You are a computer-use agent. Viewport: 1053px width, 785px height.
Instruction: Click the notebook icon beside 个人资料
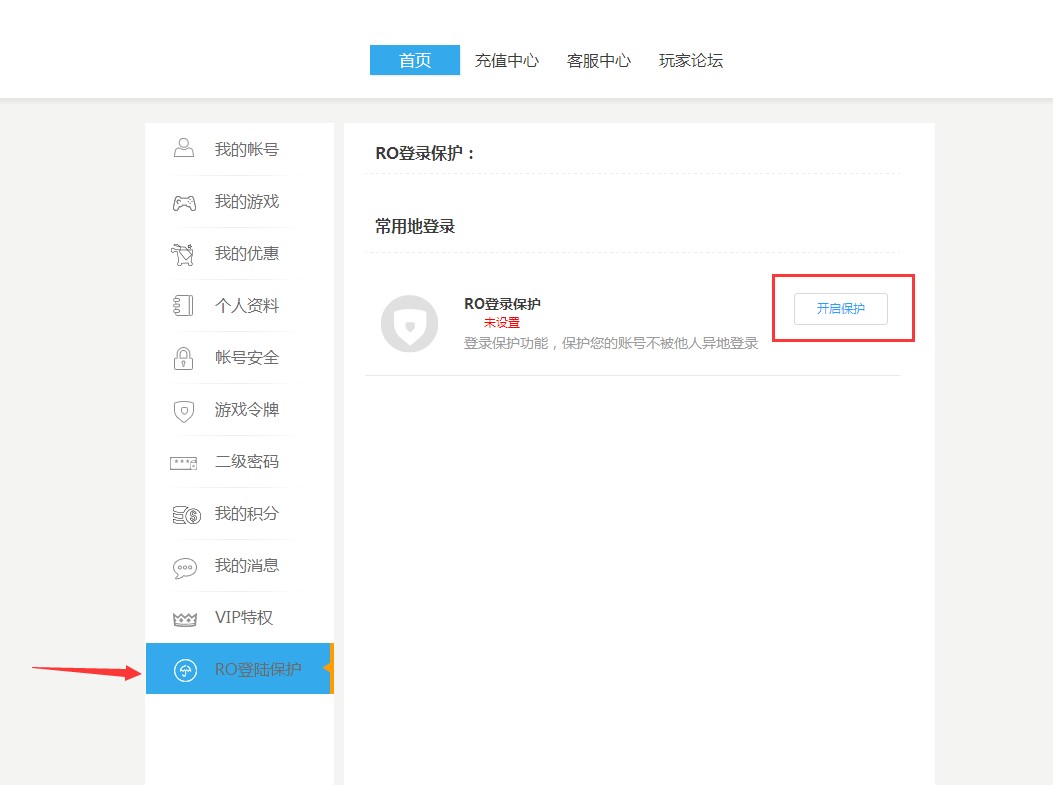coord(183,306)
